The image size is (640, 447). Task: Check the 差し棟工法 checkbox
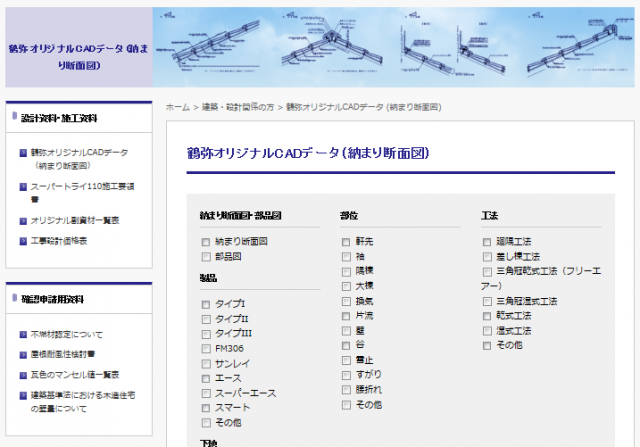point(487,257)
